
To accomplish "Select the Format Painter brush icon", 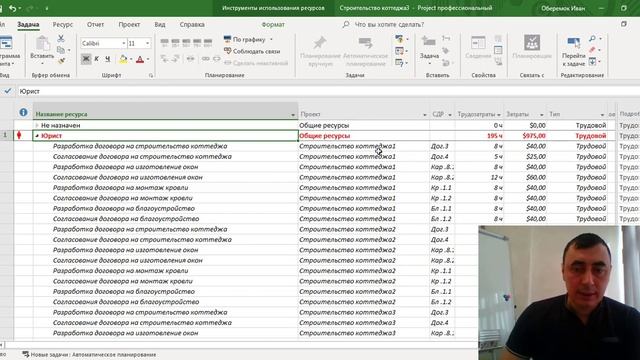I will (61, 61).
